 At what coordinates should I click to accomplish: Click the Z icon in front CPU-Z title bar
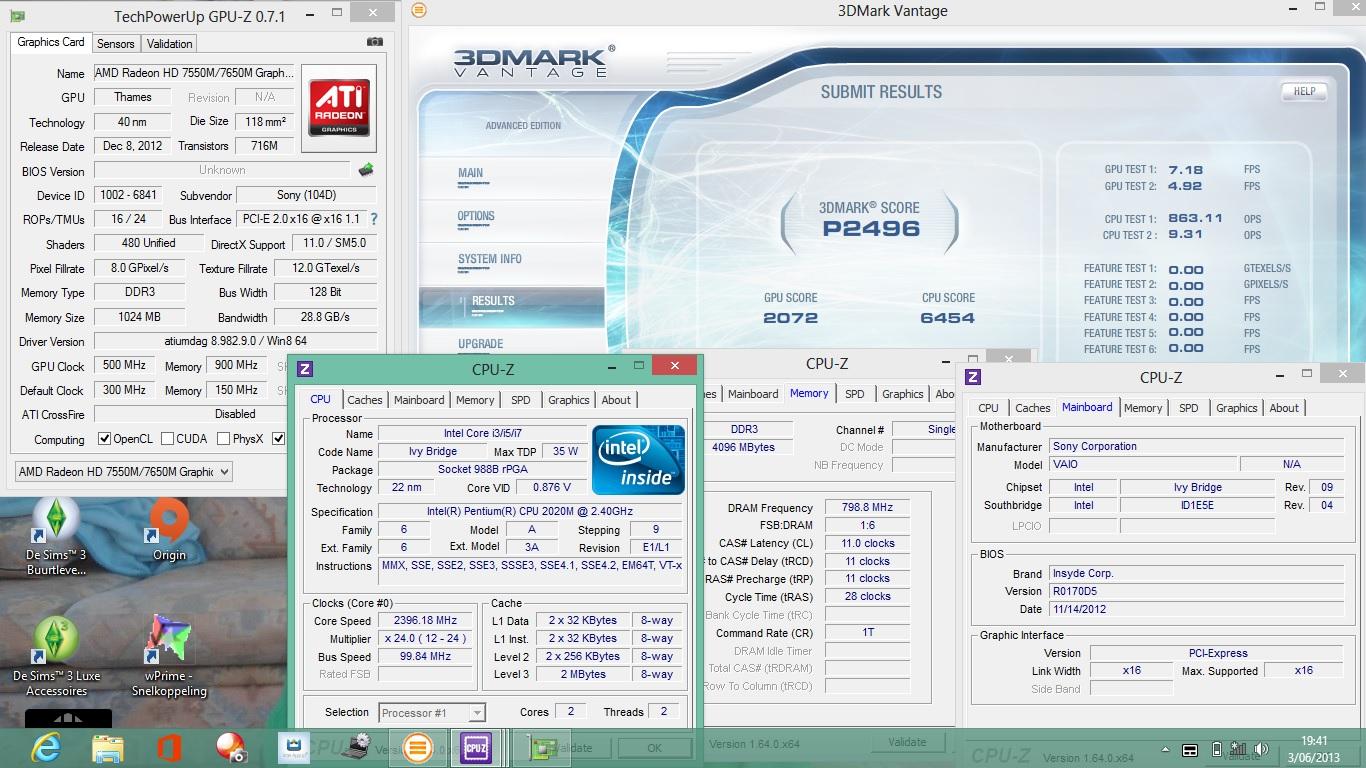305,369
